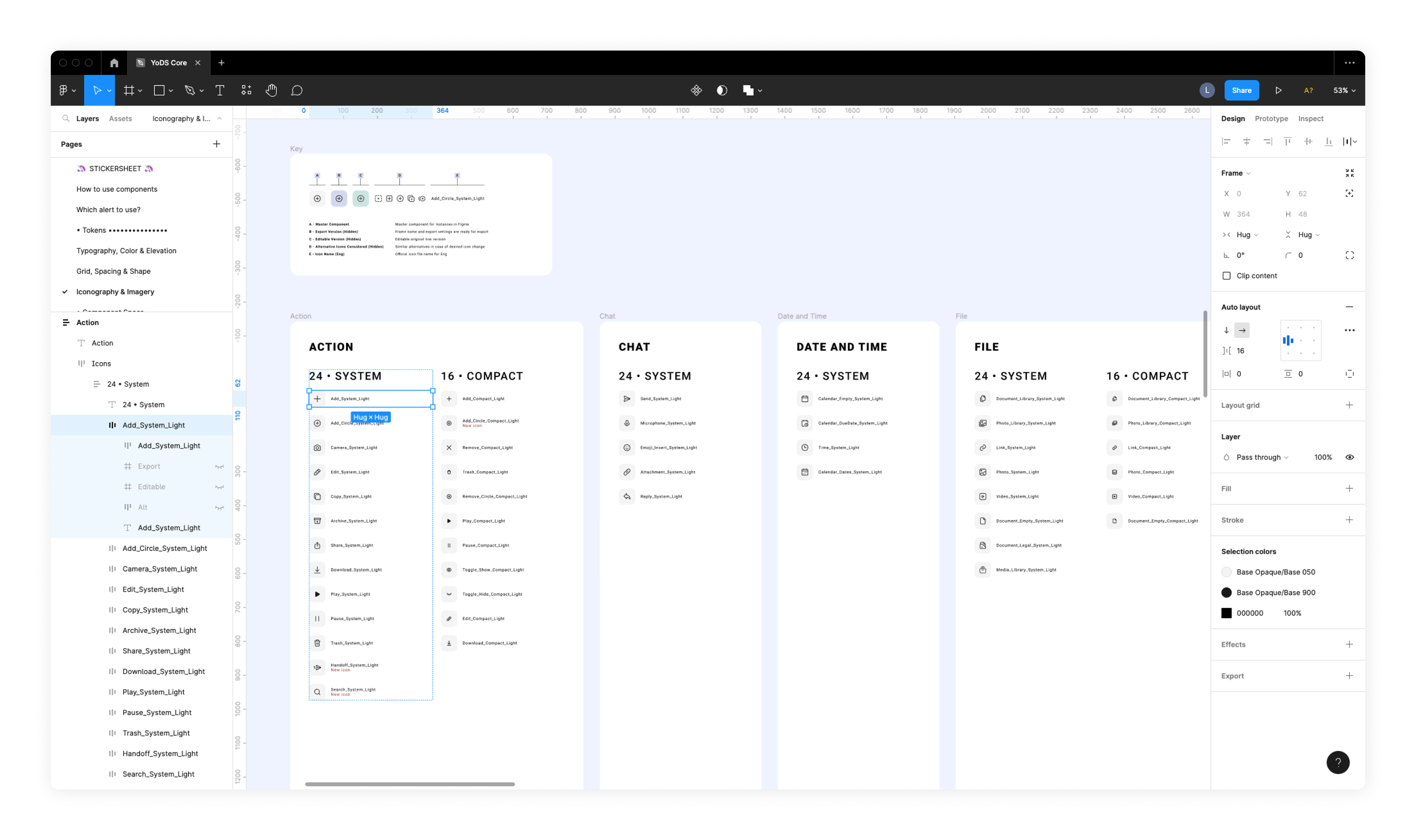Image resolution: width=1416 pixels, height=840 pixels.
Task: Select the Comment tool
Action: pos(297,90)
